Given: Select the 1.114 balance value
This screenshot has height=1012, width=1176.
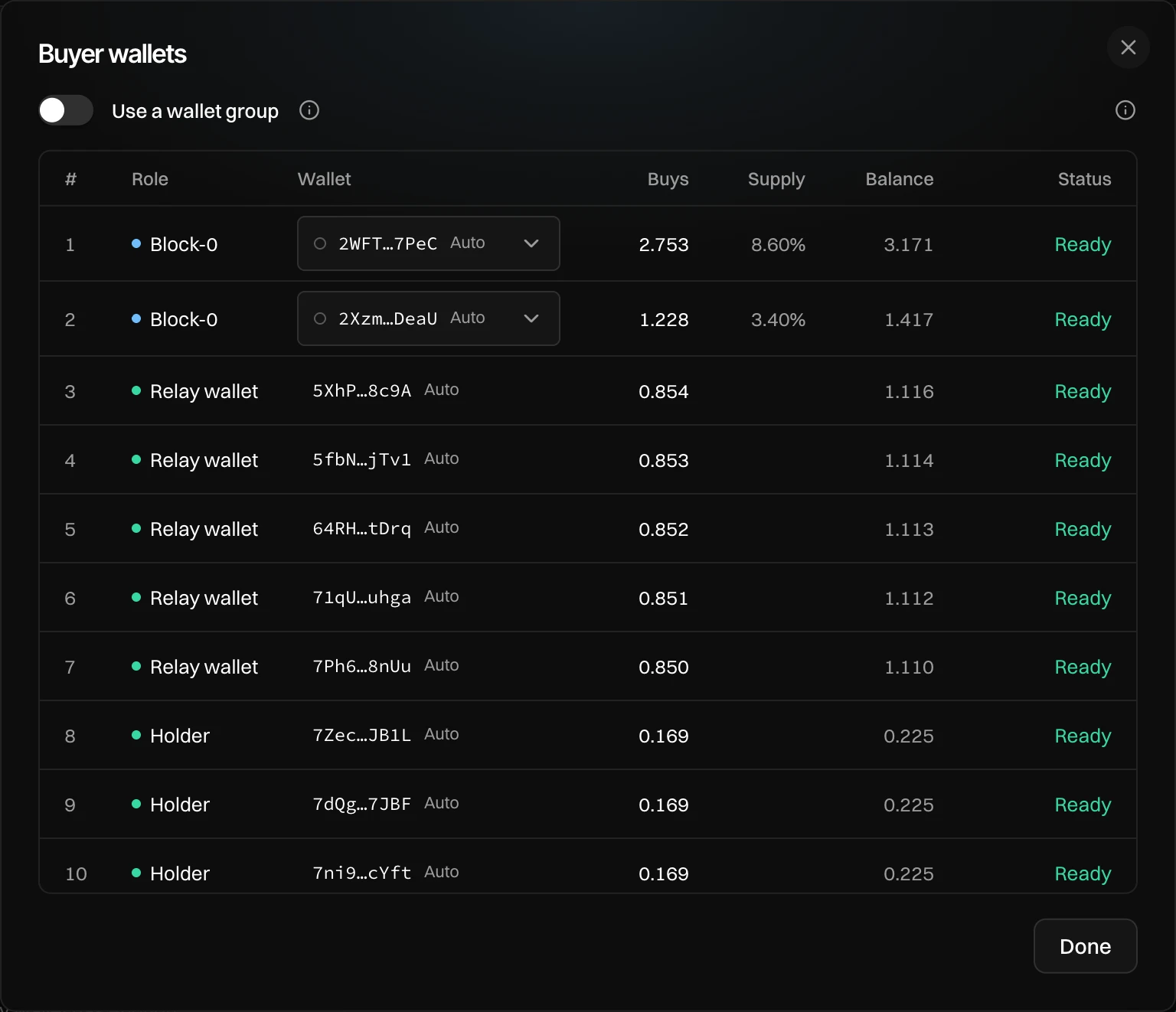Looking at the screenshot, I should [909, 461].
